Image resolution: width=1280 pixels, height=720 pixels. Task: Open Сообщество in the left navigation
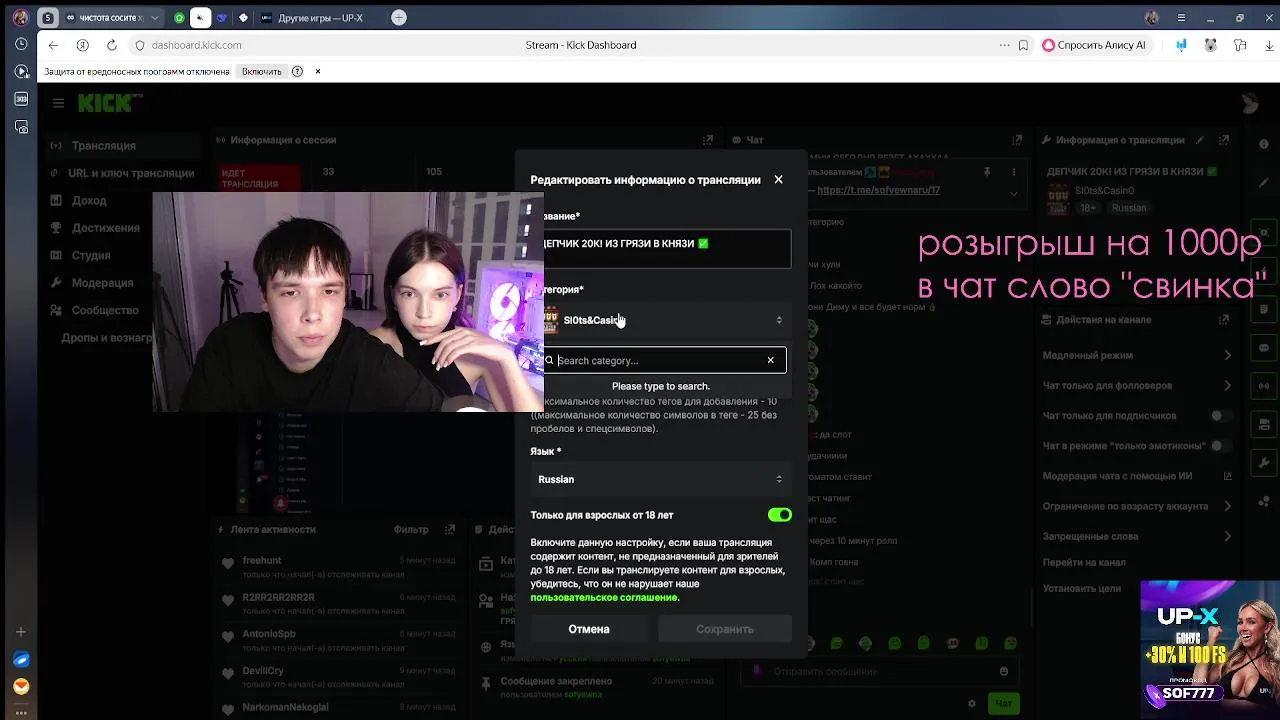[x=95, y=310]
